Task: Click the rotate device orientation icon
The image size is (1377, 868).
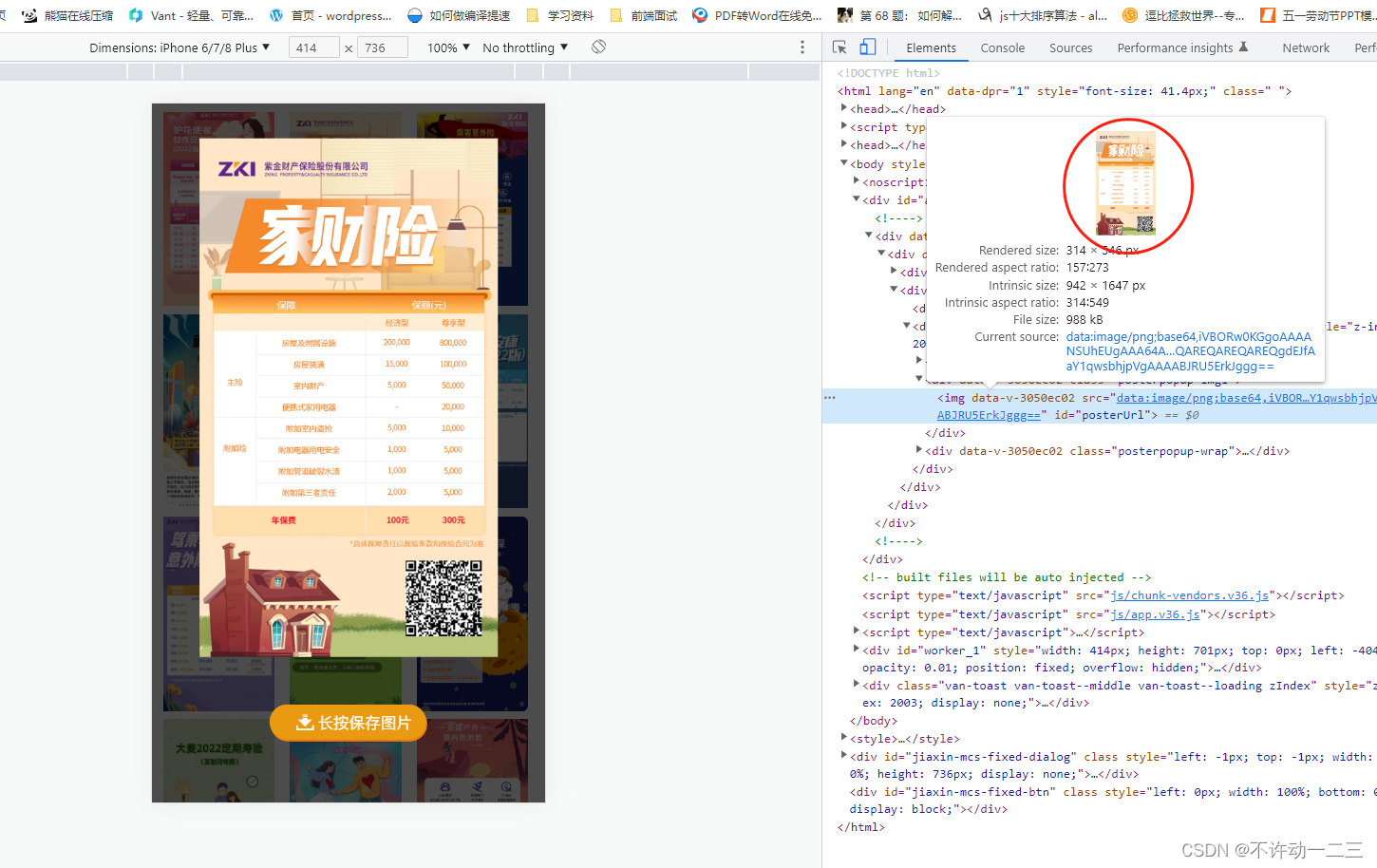Action: (598, 47)
